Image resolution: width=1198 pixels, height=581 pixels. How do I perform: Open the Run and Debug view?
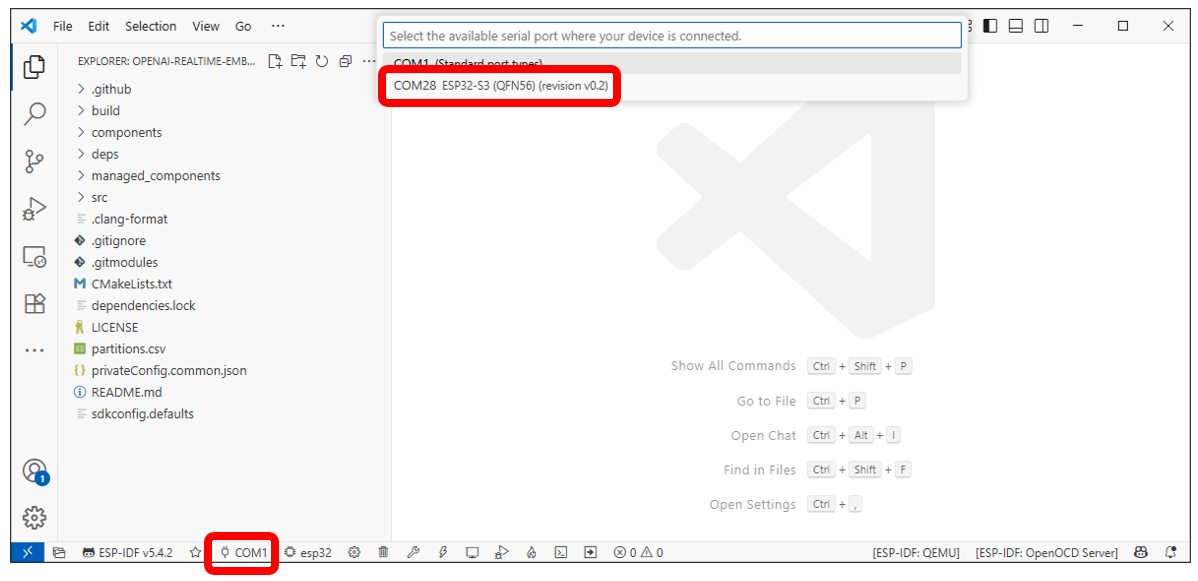[34, 209]
